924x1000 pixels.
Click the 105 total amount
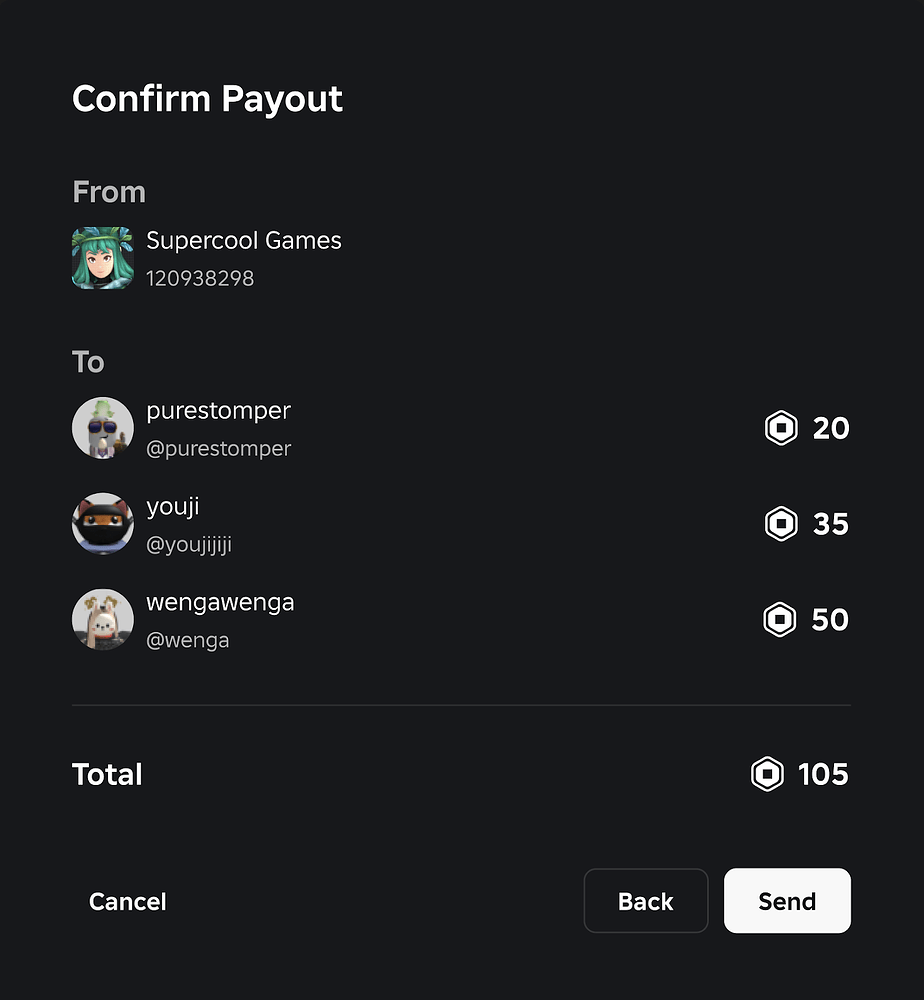point(824,773)
